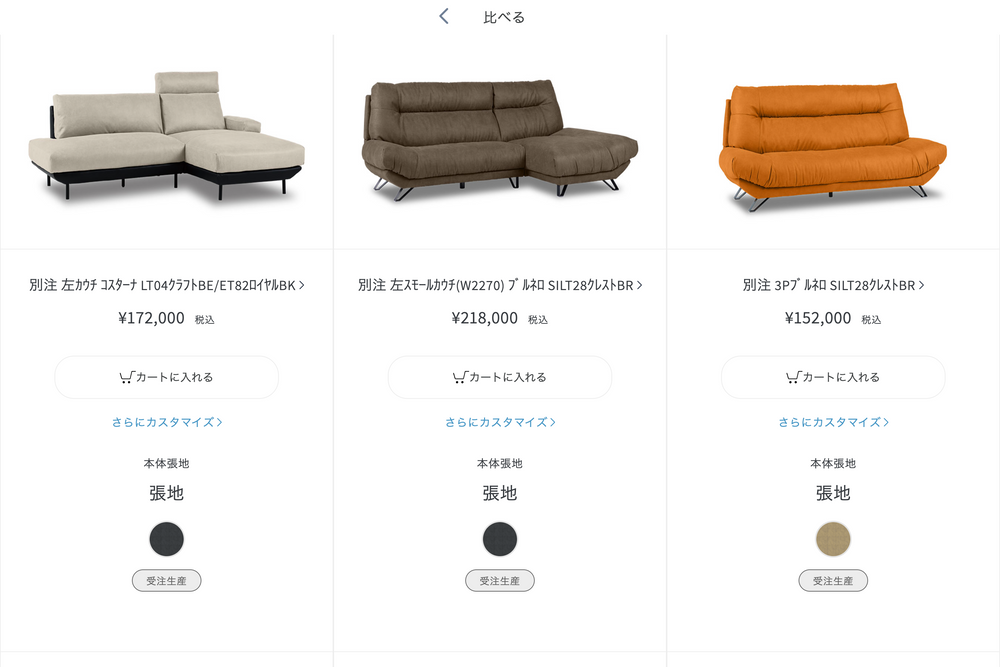Image resolution: width=1000 pixels, height=667 pixels.
Task: Add the ¥218,000 brown couch to cart
Action: pyautogui.click(x=500, y=377)
